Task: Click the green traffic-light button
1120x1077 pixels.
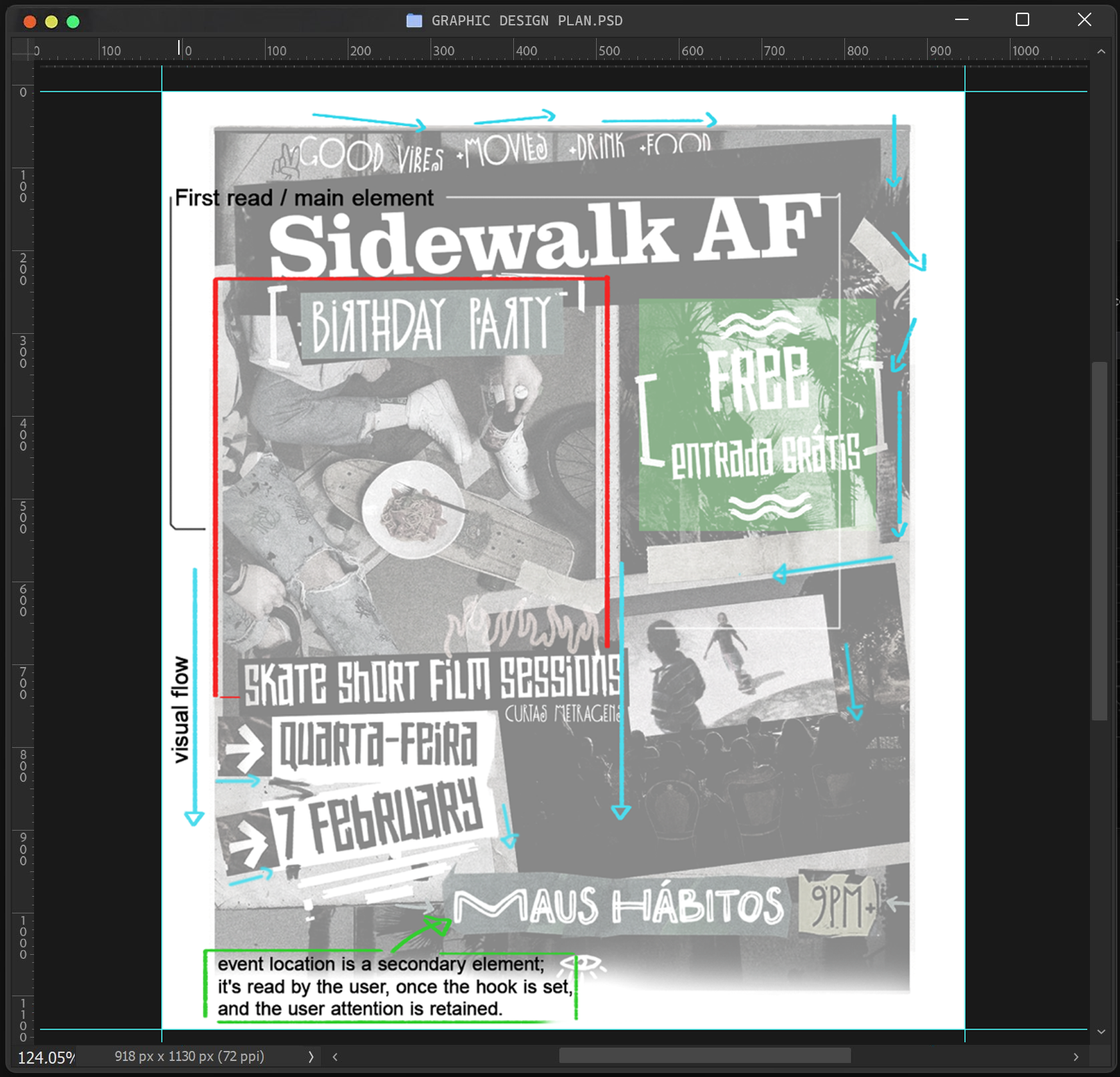Action: [x=73, y=21]
